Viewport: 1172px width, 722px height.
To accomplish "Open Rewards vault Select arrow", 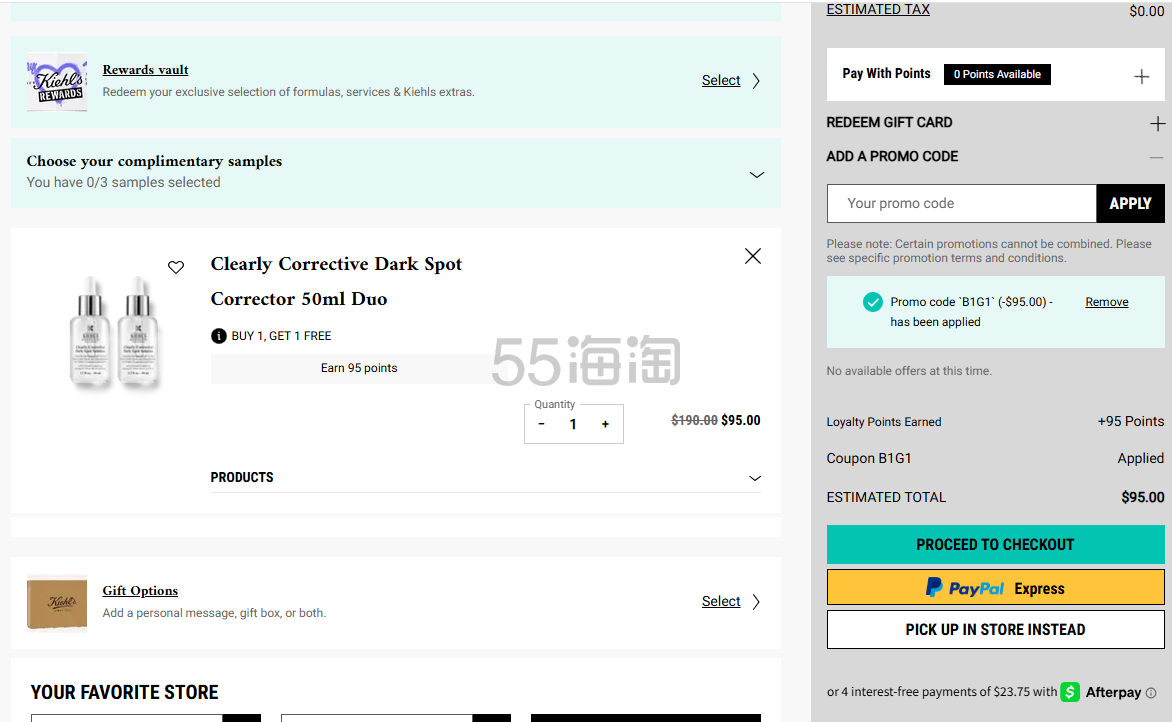I will click(x=756, y=81).
